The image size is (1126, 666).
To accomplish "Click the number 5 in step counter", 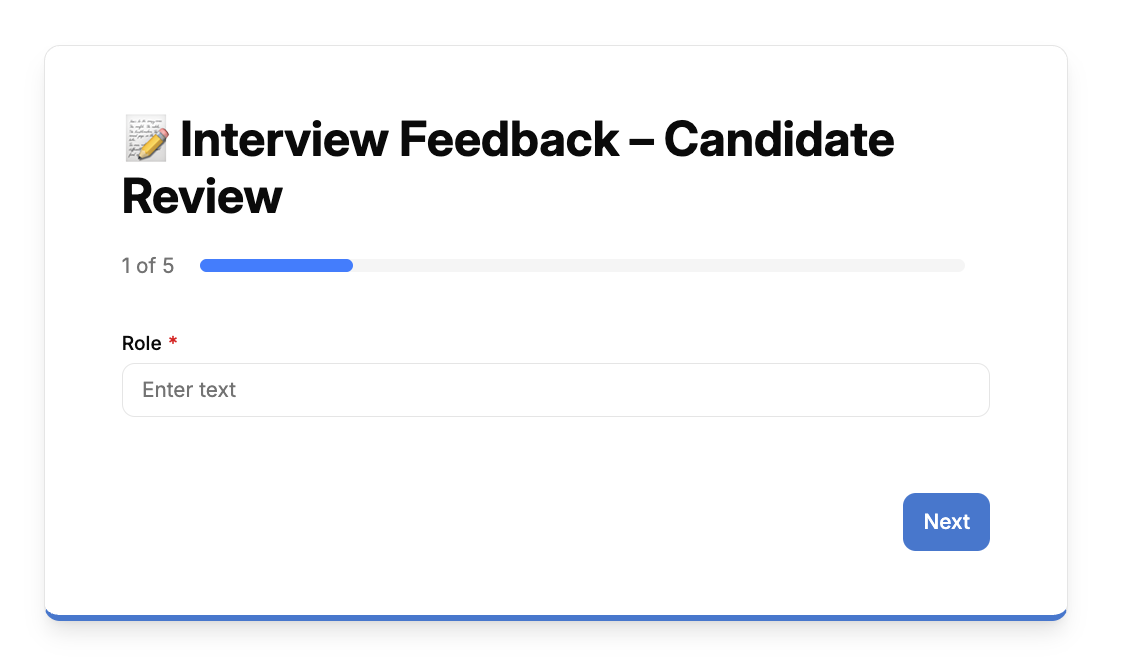I will coord(168,266).
